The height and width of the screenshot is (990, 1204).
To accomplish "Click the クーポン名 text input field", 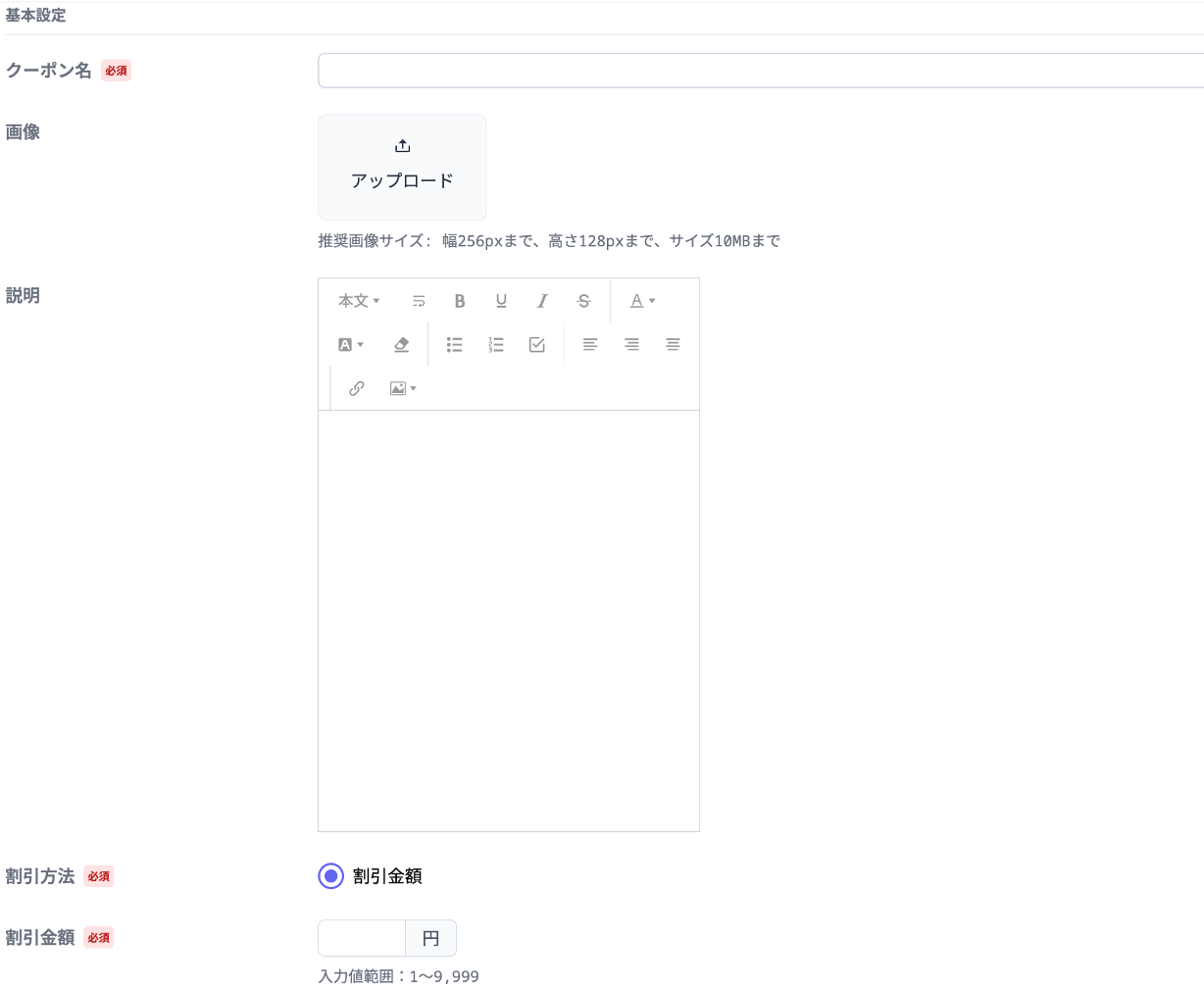I will click(760, 71).
